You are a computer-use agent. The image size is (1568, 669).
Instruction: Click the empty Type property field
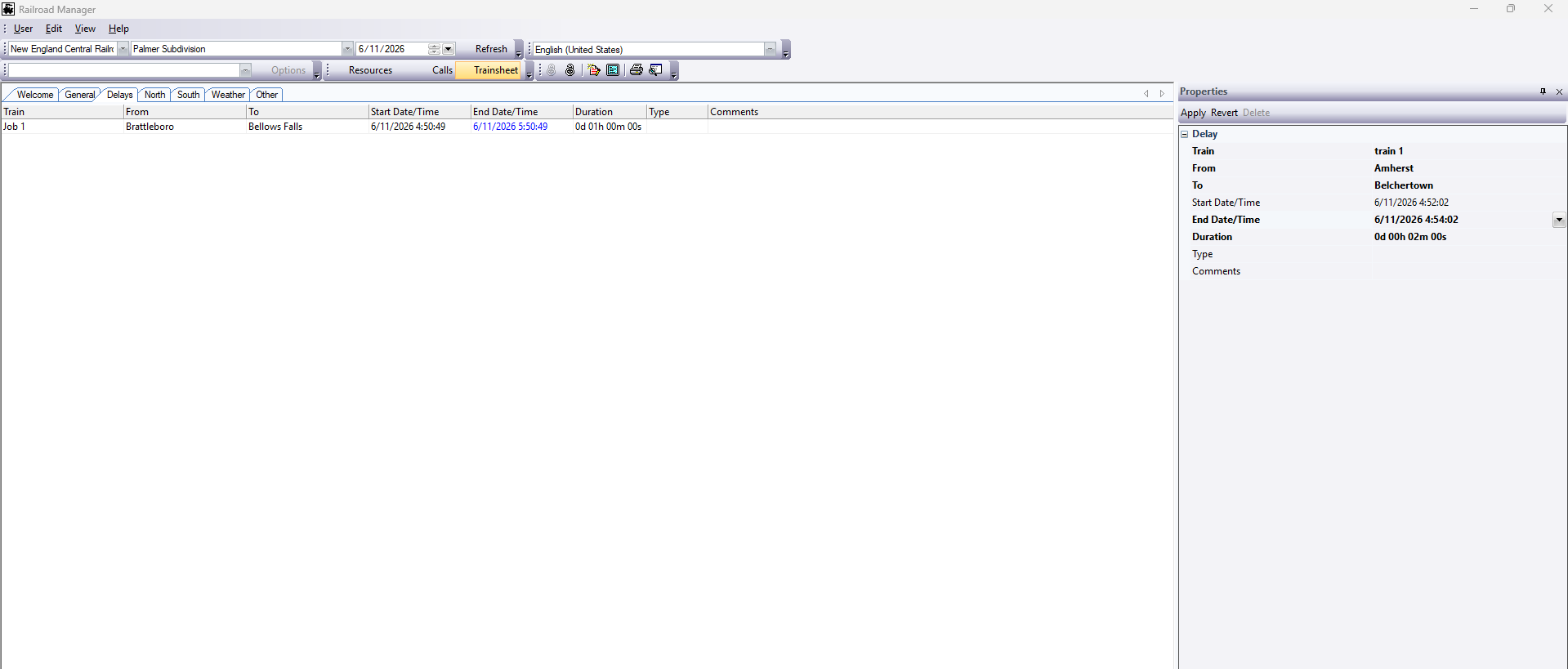[1468, 254]
